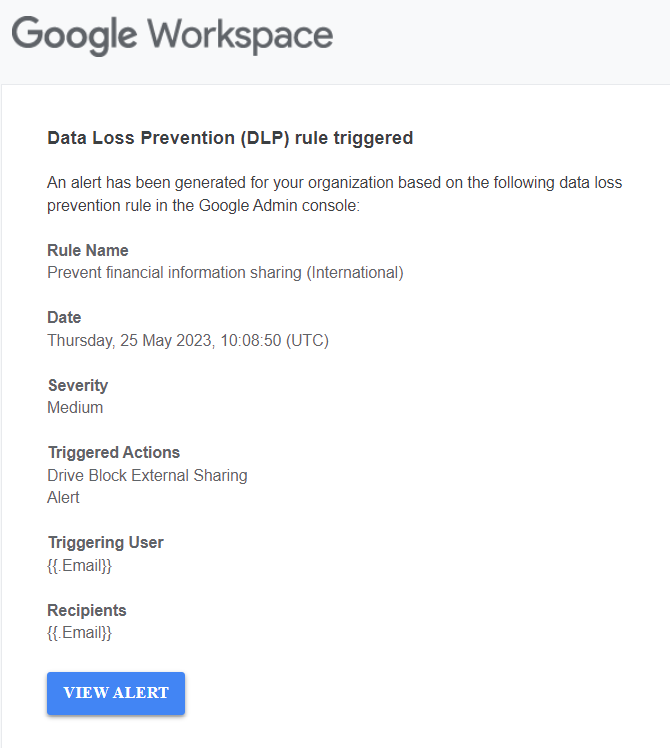Image resolution: width=670 pixels, height=748 pixels.
Task: Click the word Google in the header logo
Action: coord(74,36)
